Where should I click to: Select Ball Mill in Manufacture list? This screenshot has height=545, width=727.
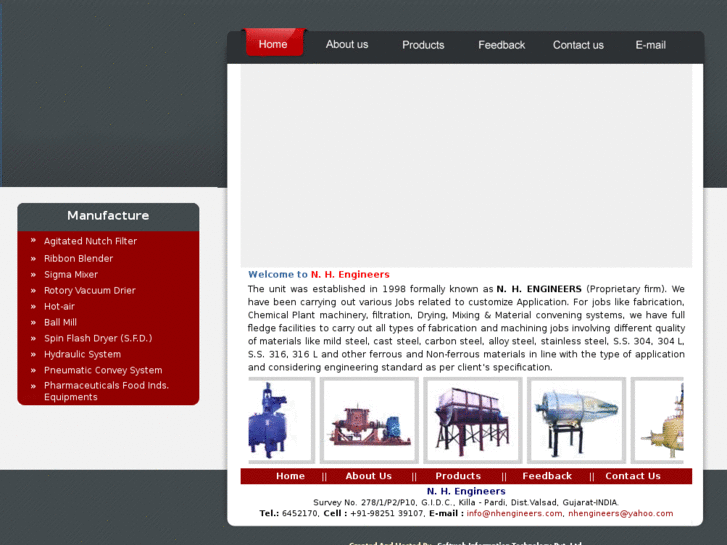[60, 322]
